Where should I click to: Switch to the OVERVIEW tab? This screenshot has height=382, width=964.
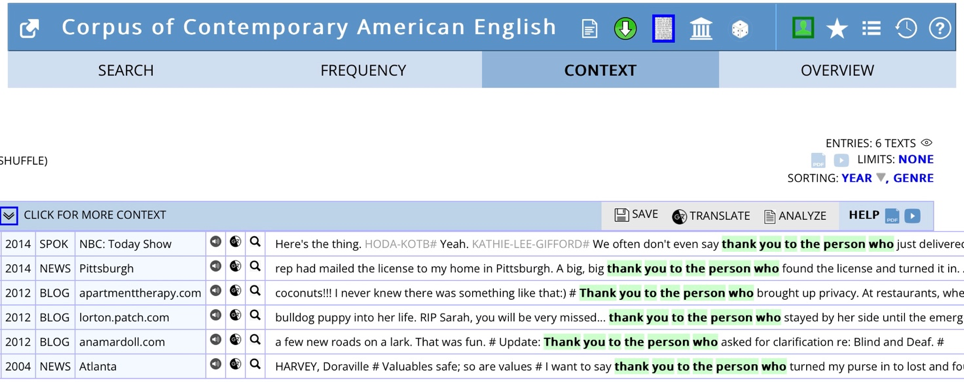837,70
